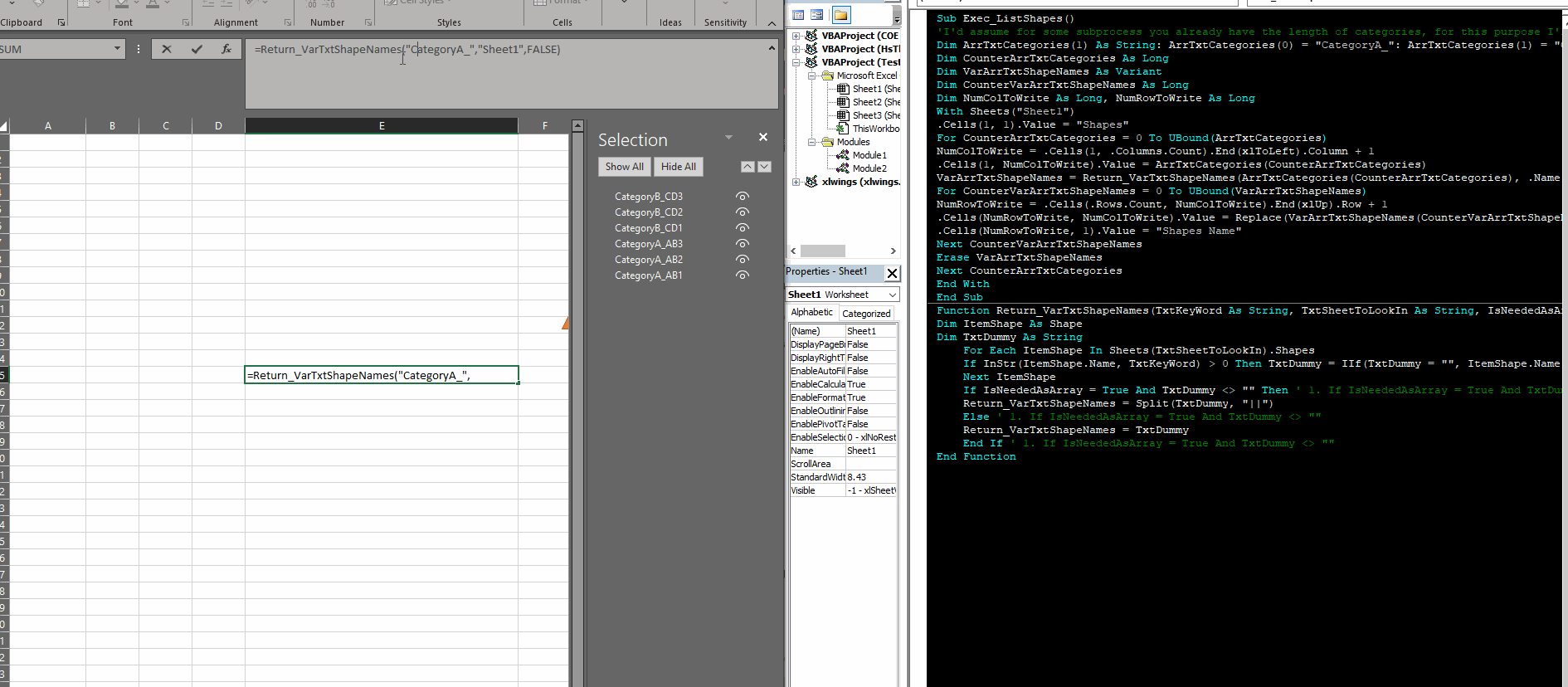
Task: Hide shape CategoryA_AB2
Action: 743,260
